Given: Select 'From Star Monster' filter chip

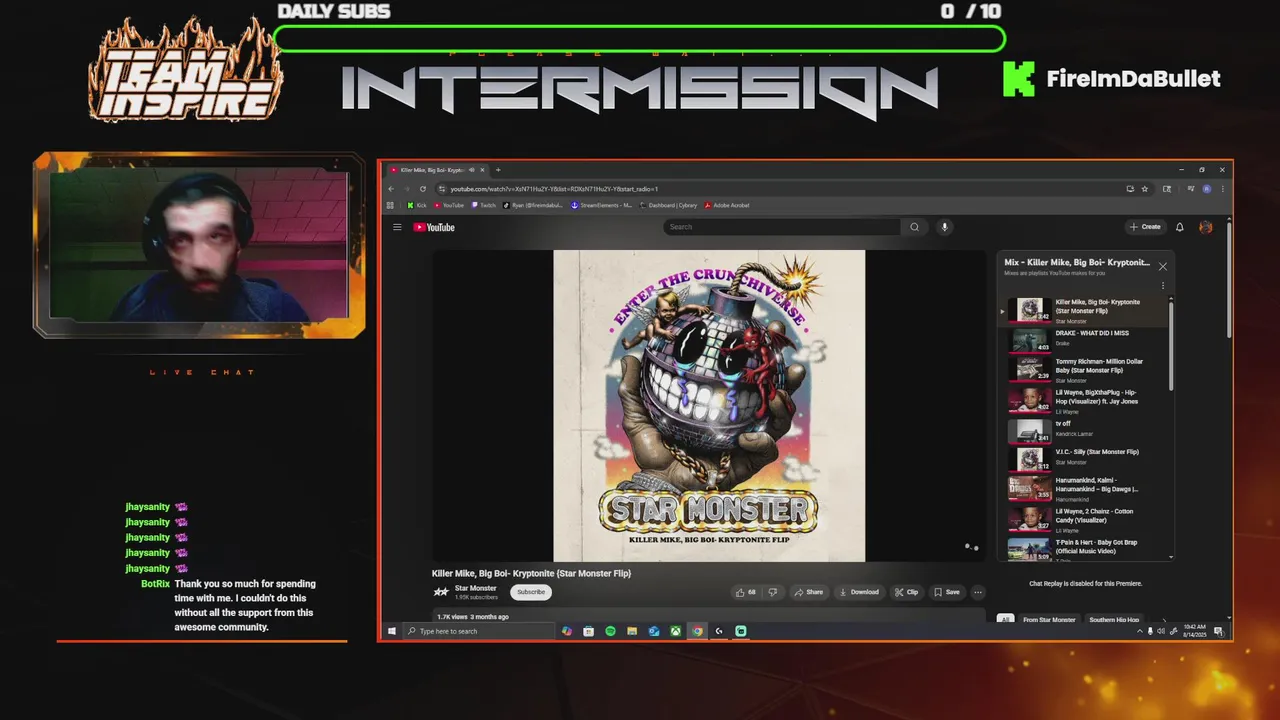Looking at the screenshot, I should pos(1049,620).
